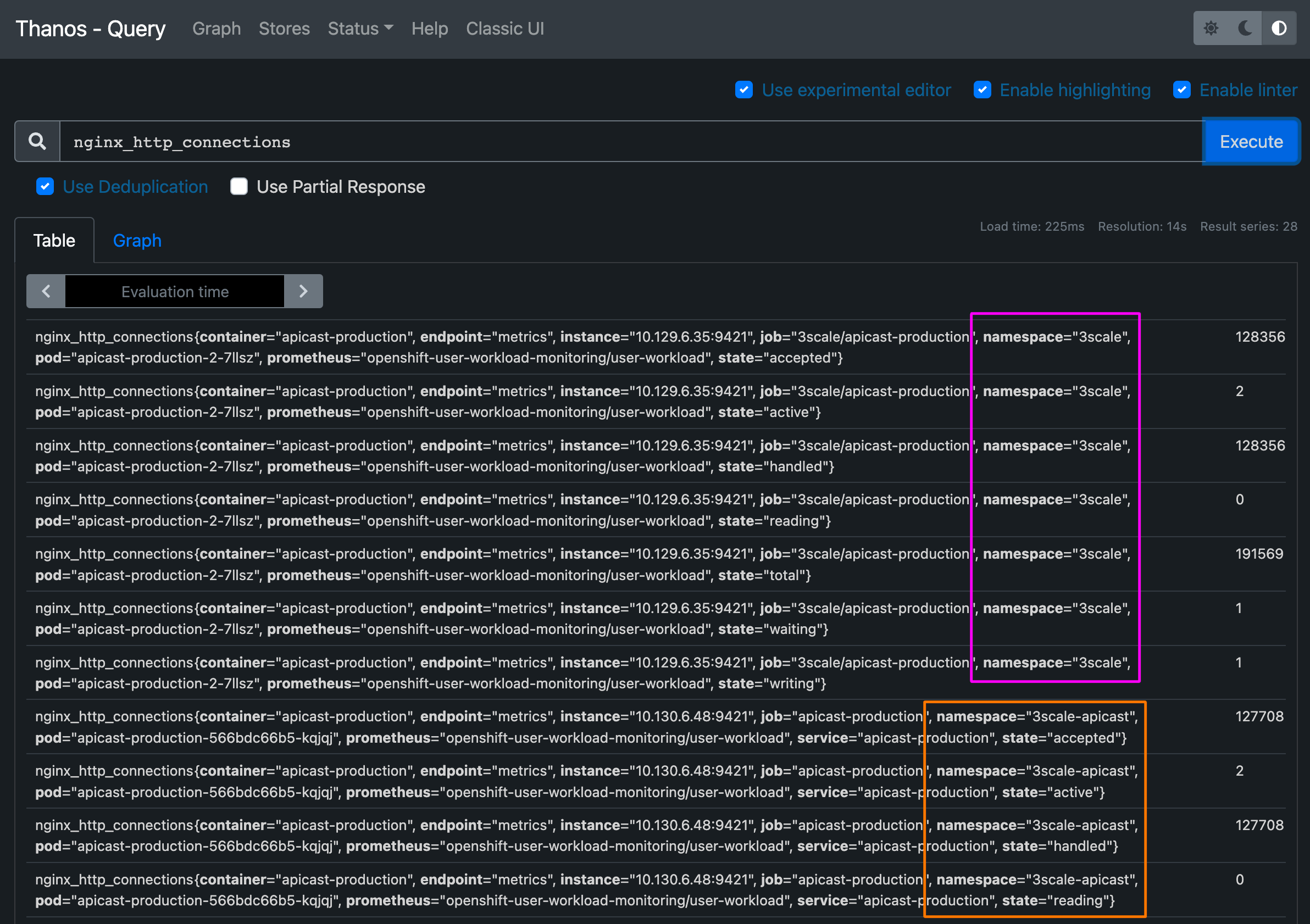Click the Evaluation time input field
The height and width of the screenshot is (924, 1310).
pyautogui.click(x=175, y=292)
